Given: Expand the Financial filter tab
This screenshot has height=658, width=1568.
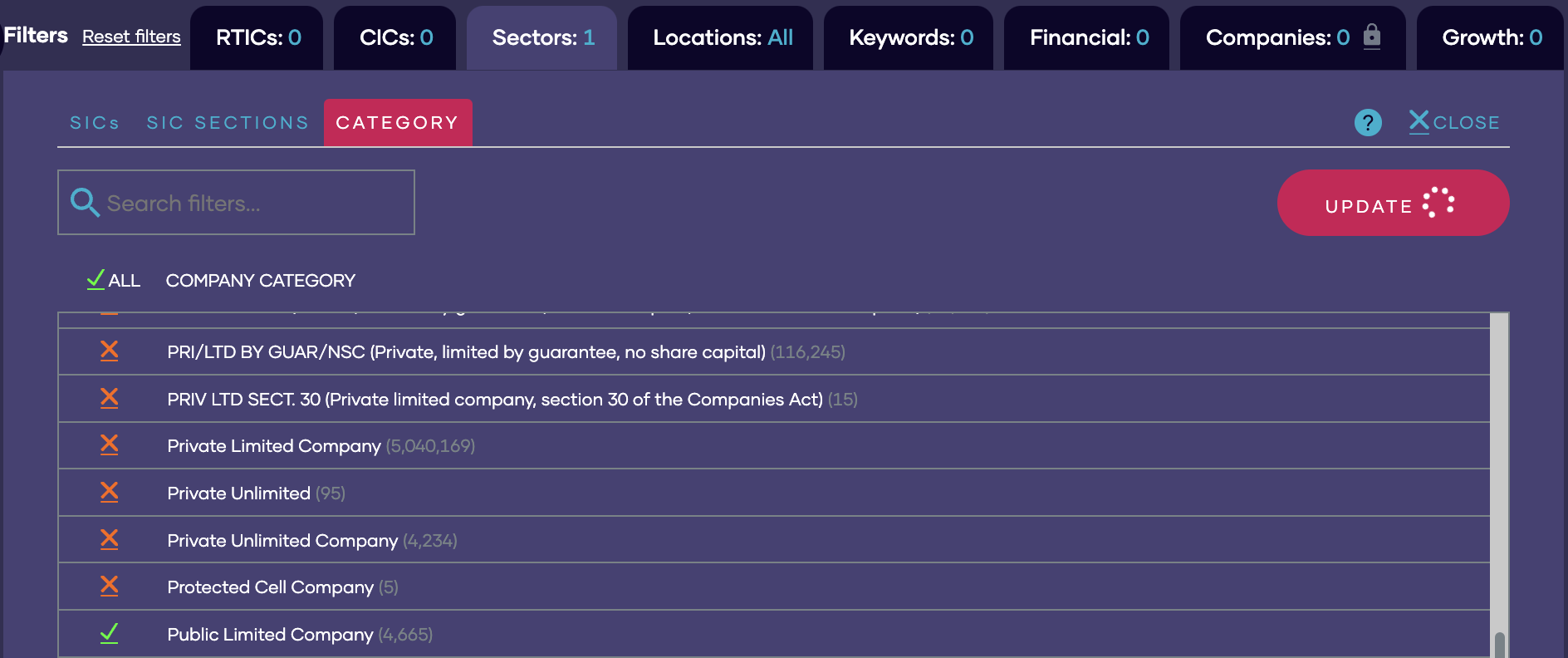Looking at the screenshot, I should [x=1087, y=37].
